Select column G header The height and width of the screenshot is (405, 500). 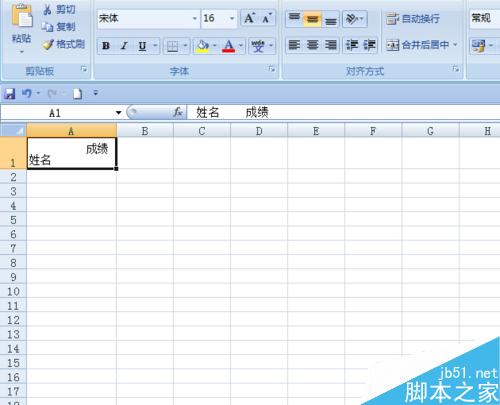point(430,131)
